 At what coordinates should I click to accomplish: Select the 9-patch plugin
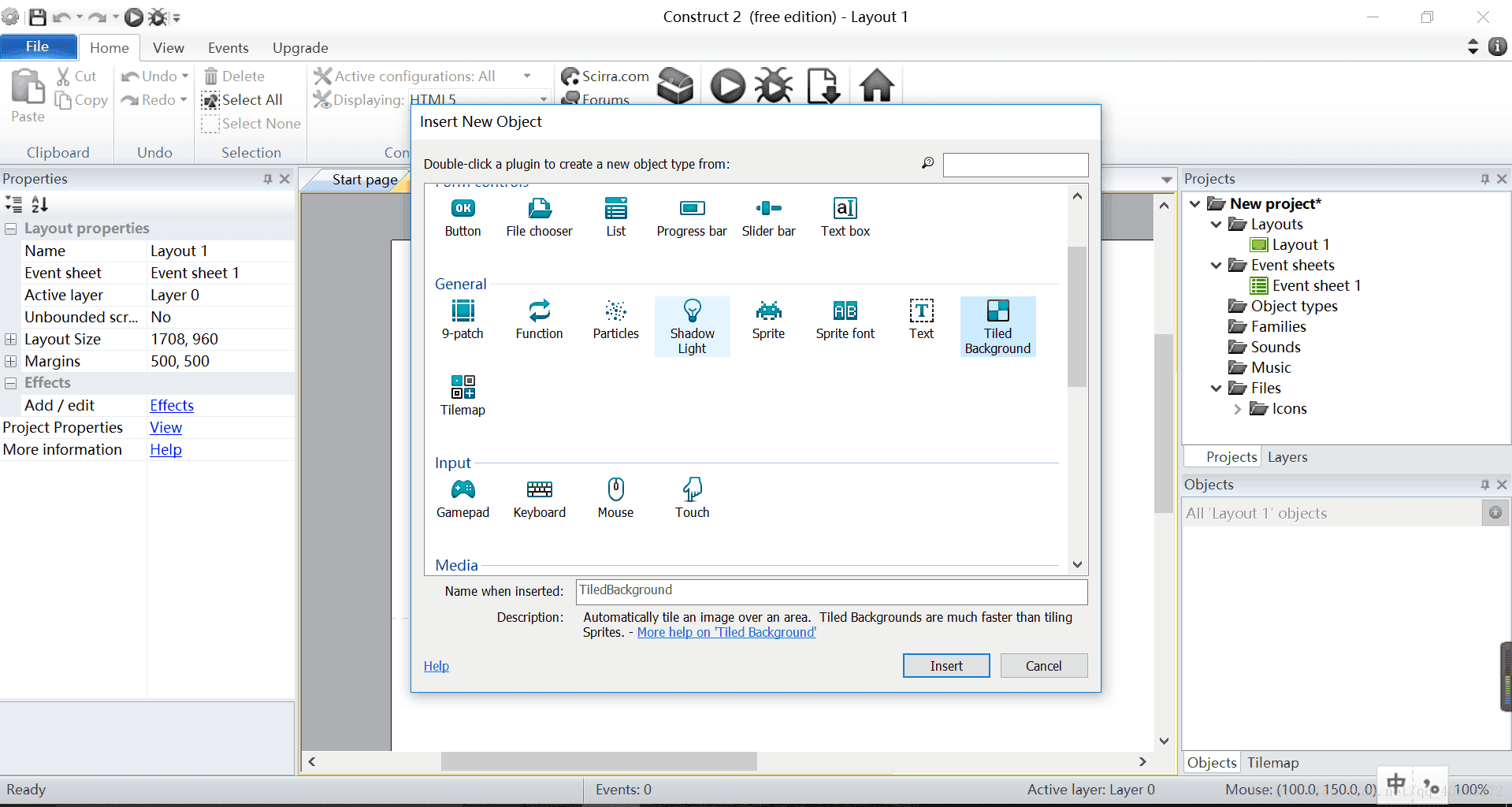coord(463,319)
